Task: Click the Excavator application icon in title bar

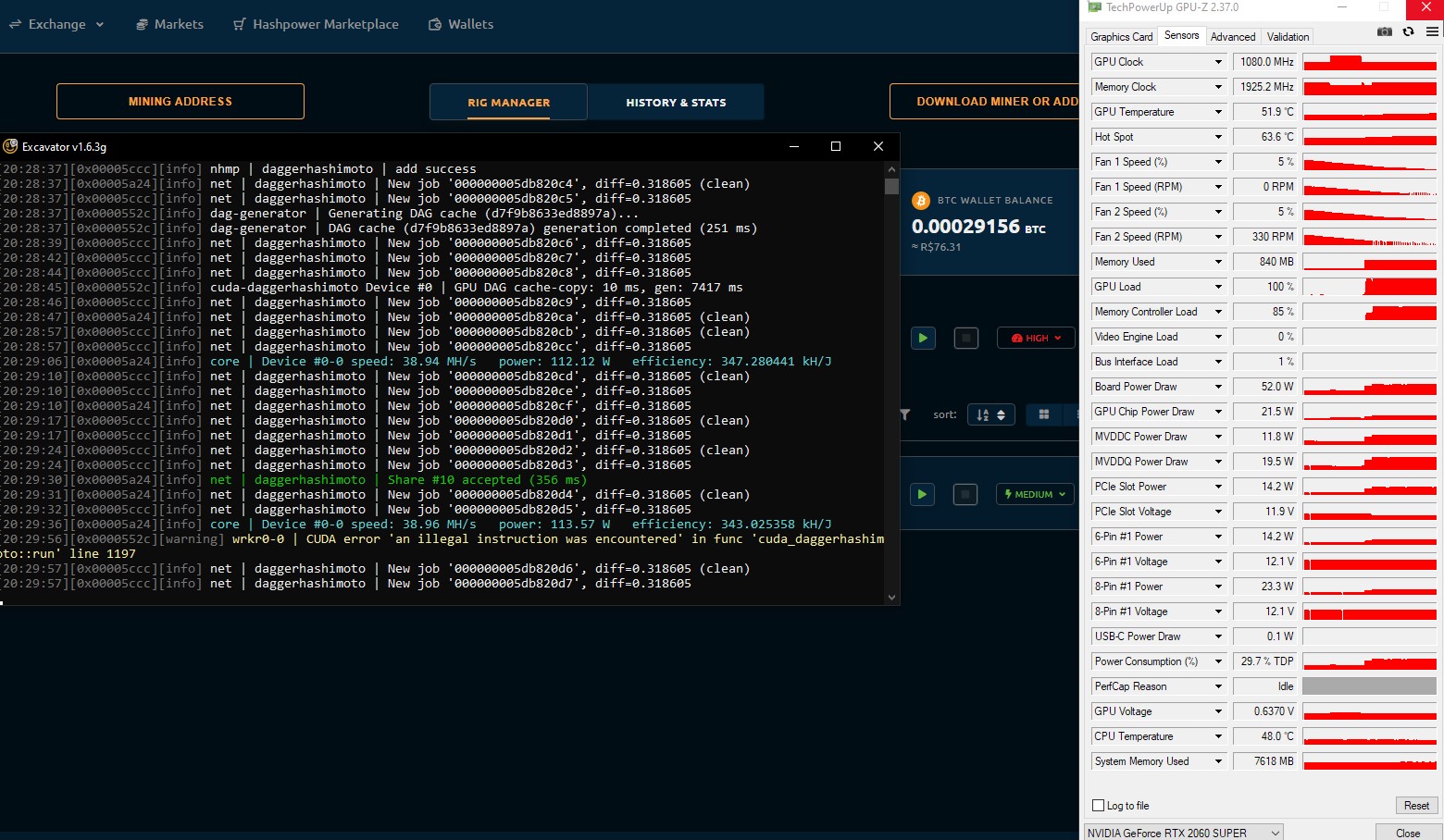Action: 10,146
